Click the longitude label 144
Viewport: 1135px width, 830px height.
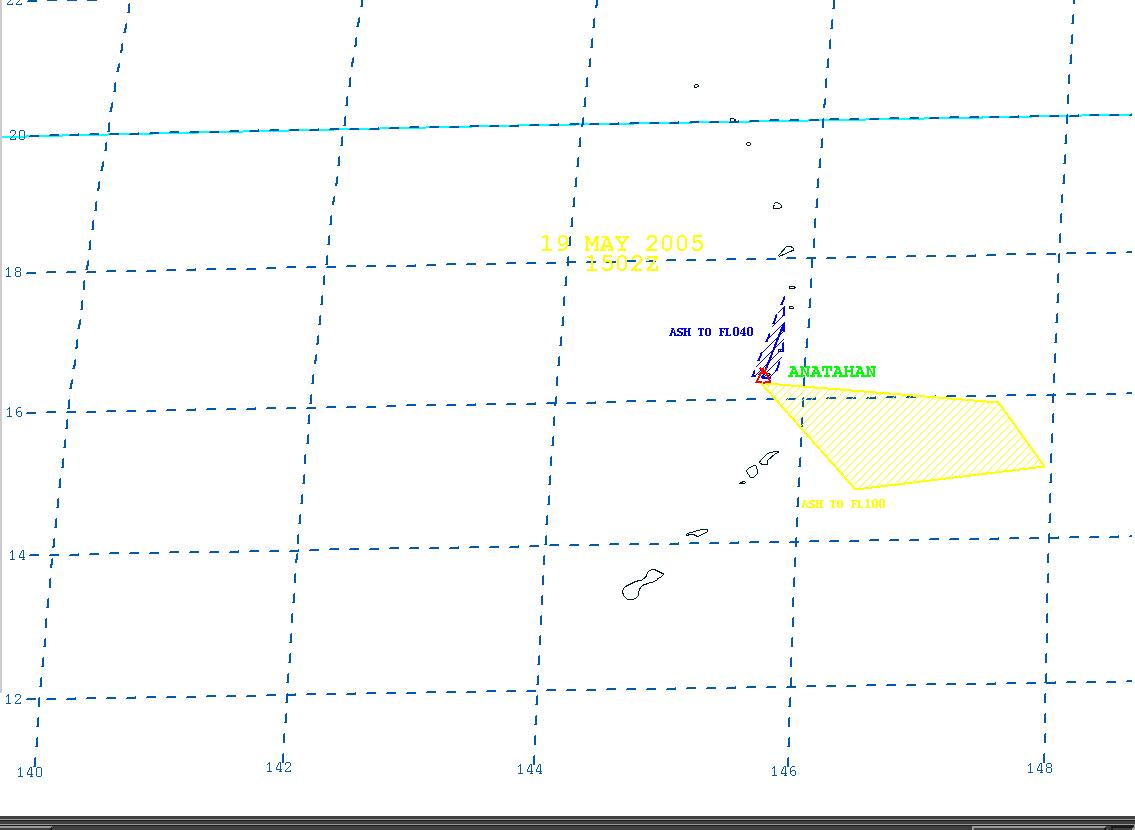pos(530,769)
